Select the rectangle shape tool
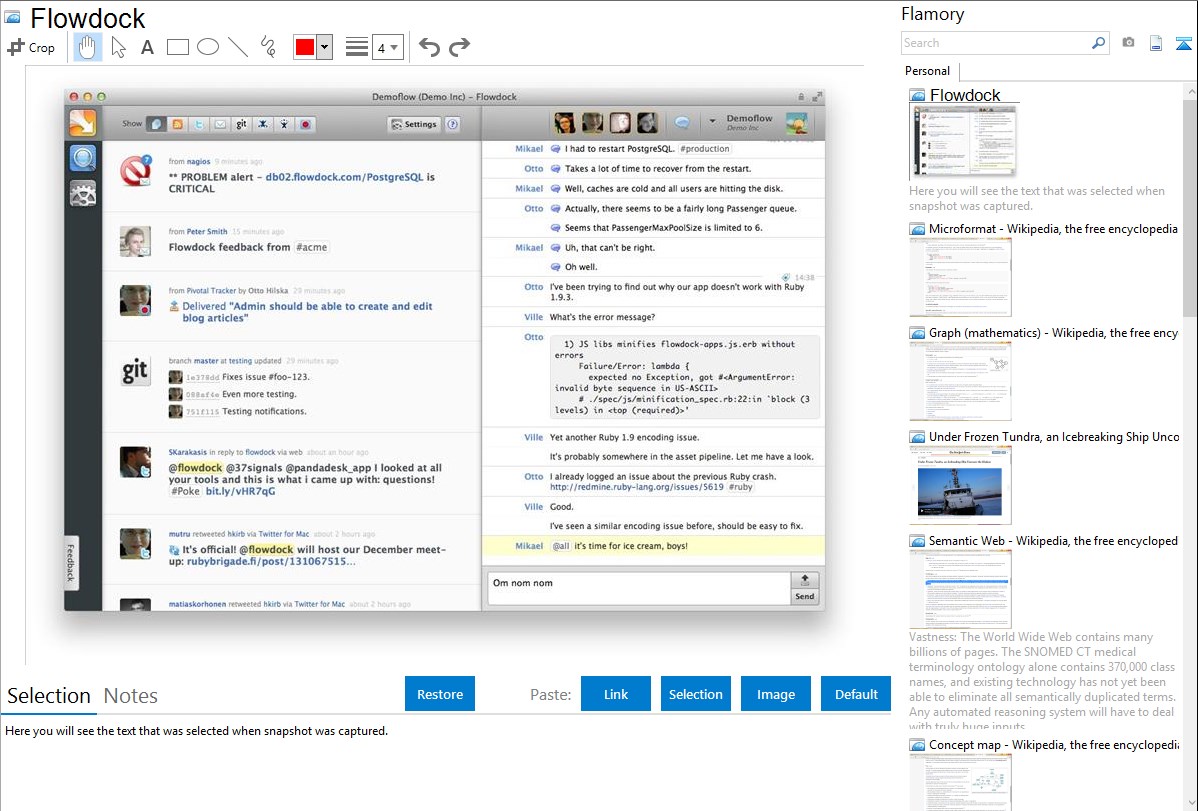This screenshot has width=1198, height=811. tap(177, 47)
